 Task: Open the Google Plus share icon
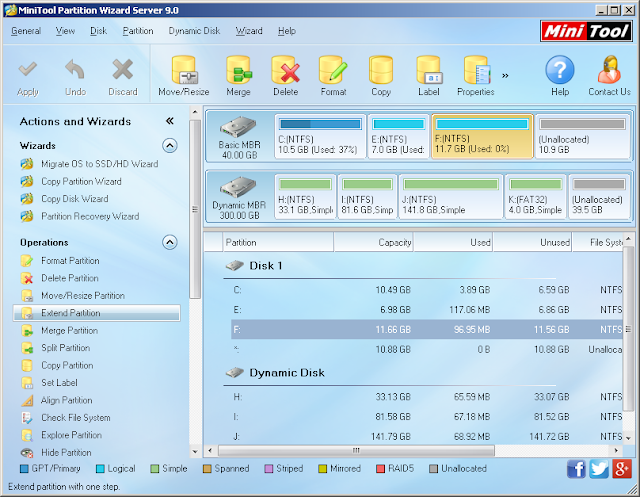[x=622, y=469]
